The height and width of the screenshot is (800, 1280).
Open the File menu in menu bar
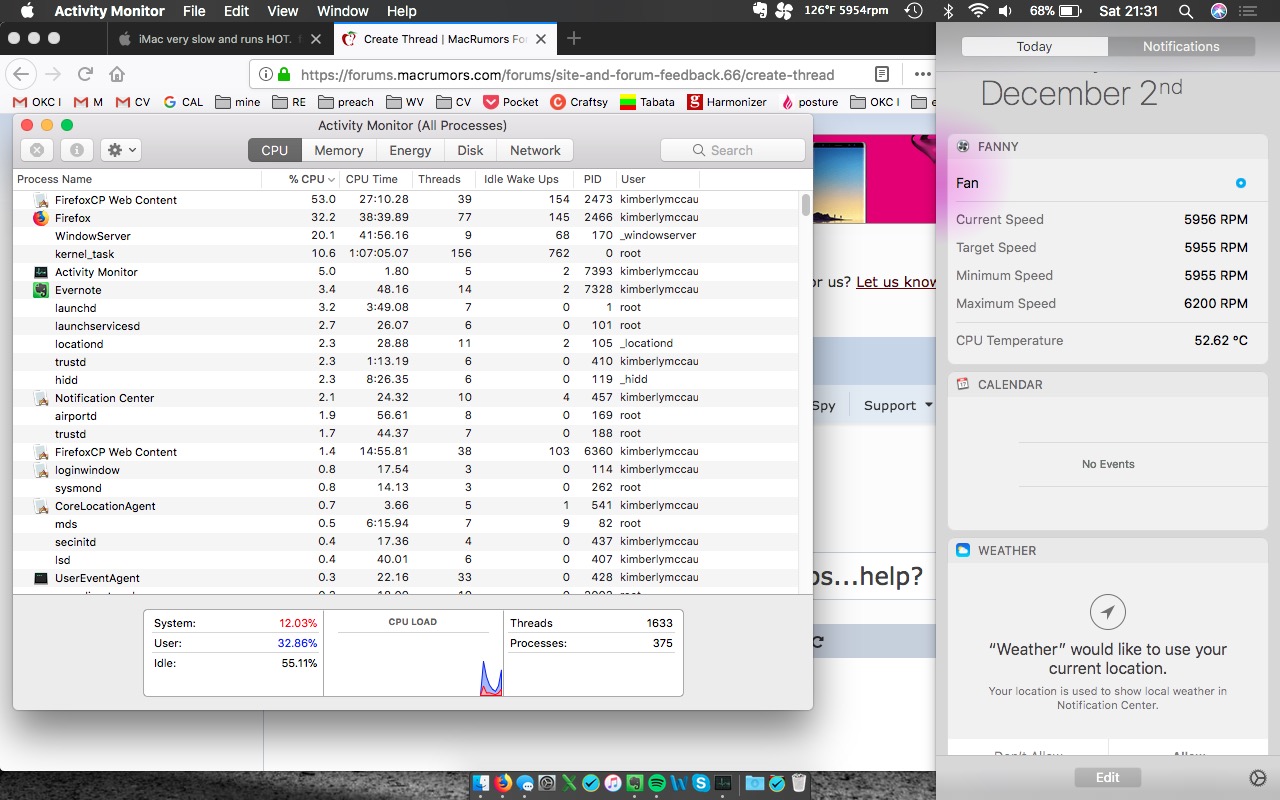pos(194,11)
